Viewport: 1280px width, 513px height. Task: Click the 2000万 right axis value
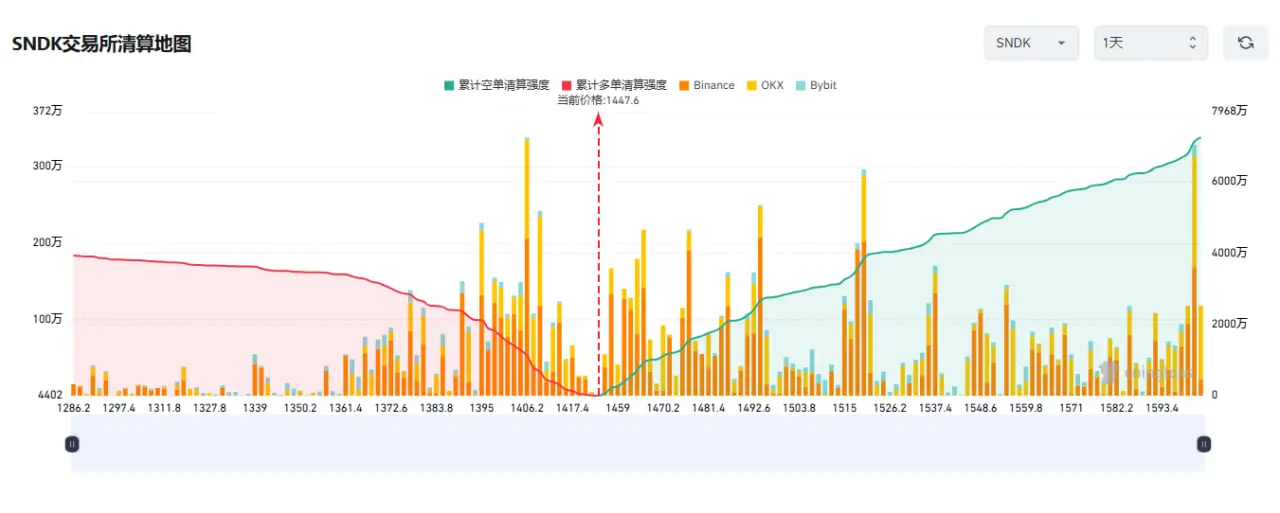tap(1229, 324)
